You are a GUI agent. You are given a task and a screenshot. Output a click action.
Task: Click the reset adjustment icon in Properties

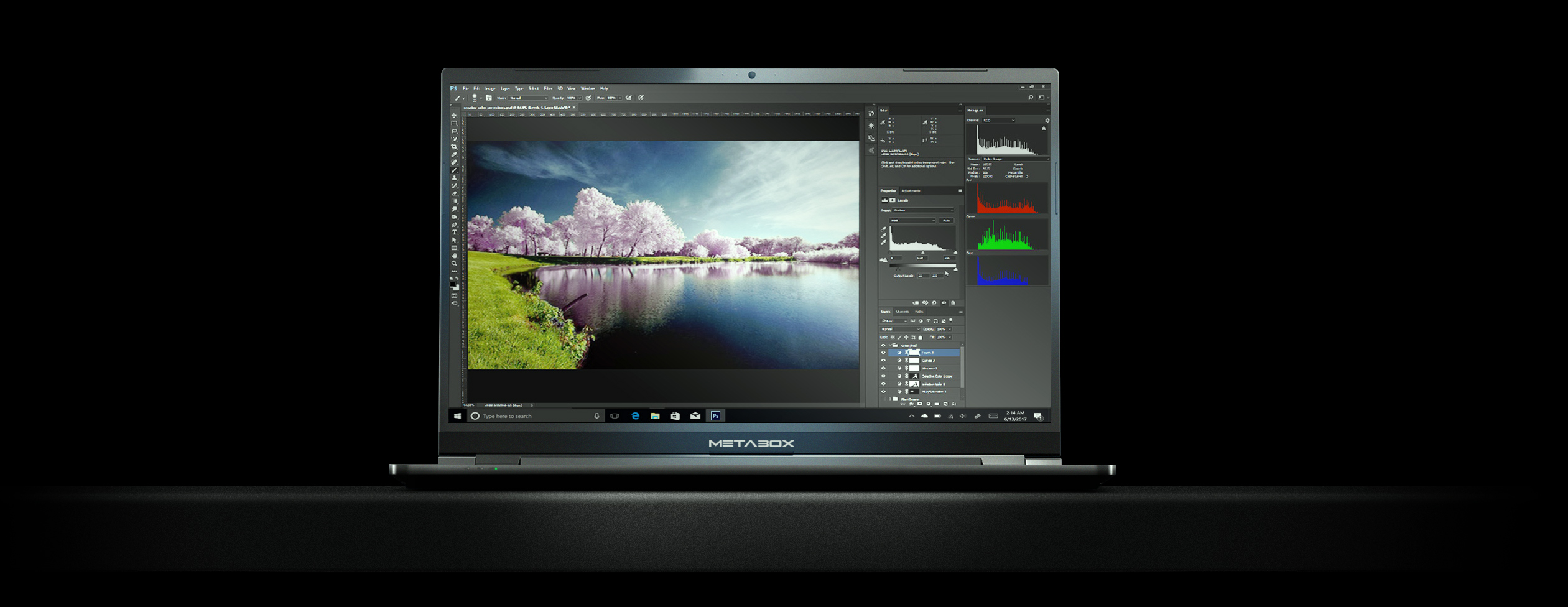934,303
